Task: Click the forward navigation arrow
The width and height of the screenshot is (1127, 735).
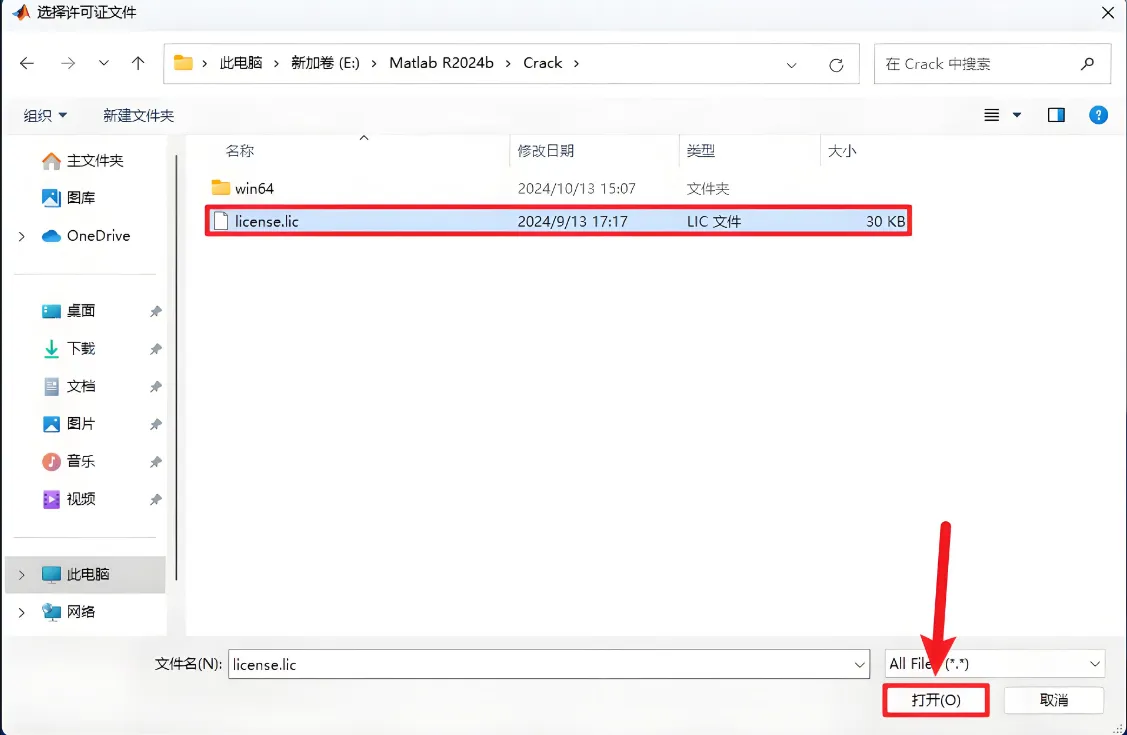Action: (x=68, y=63)
